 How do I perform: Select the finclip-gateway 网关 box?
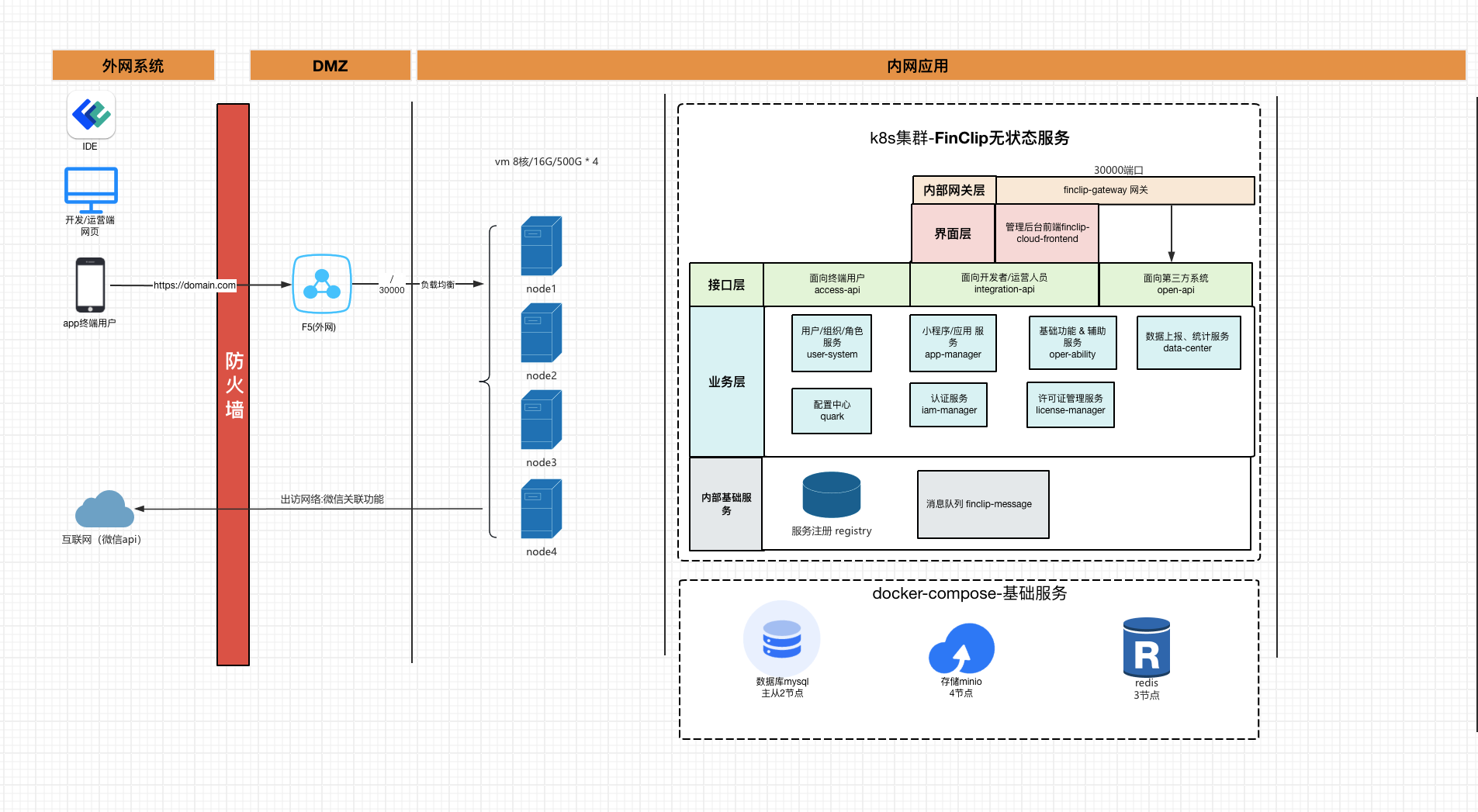click(x=1125, y=190)
